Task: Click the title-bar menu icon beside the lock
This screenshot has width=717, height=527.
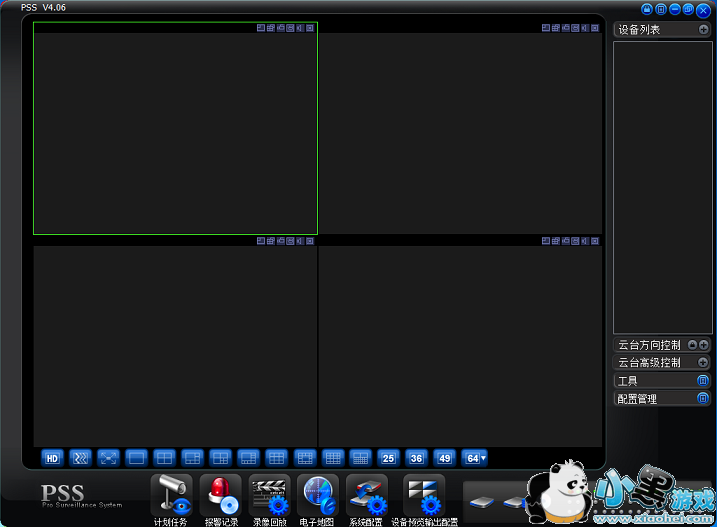Action: tap(661, 9)
